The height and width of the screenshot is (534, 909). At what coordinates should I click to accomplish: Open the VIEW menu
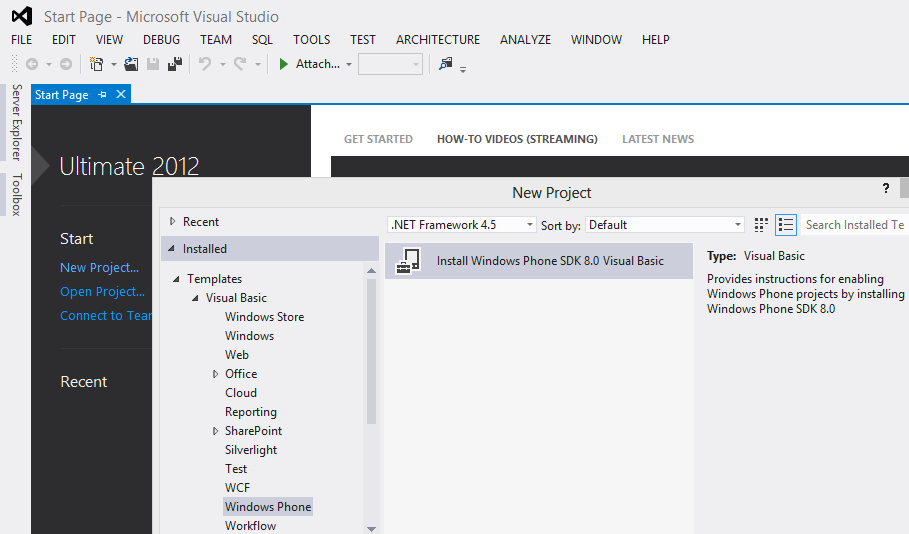point(110,39)
